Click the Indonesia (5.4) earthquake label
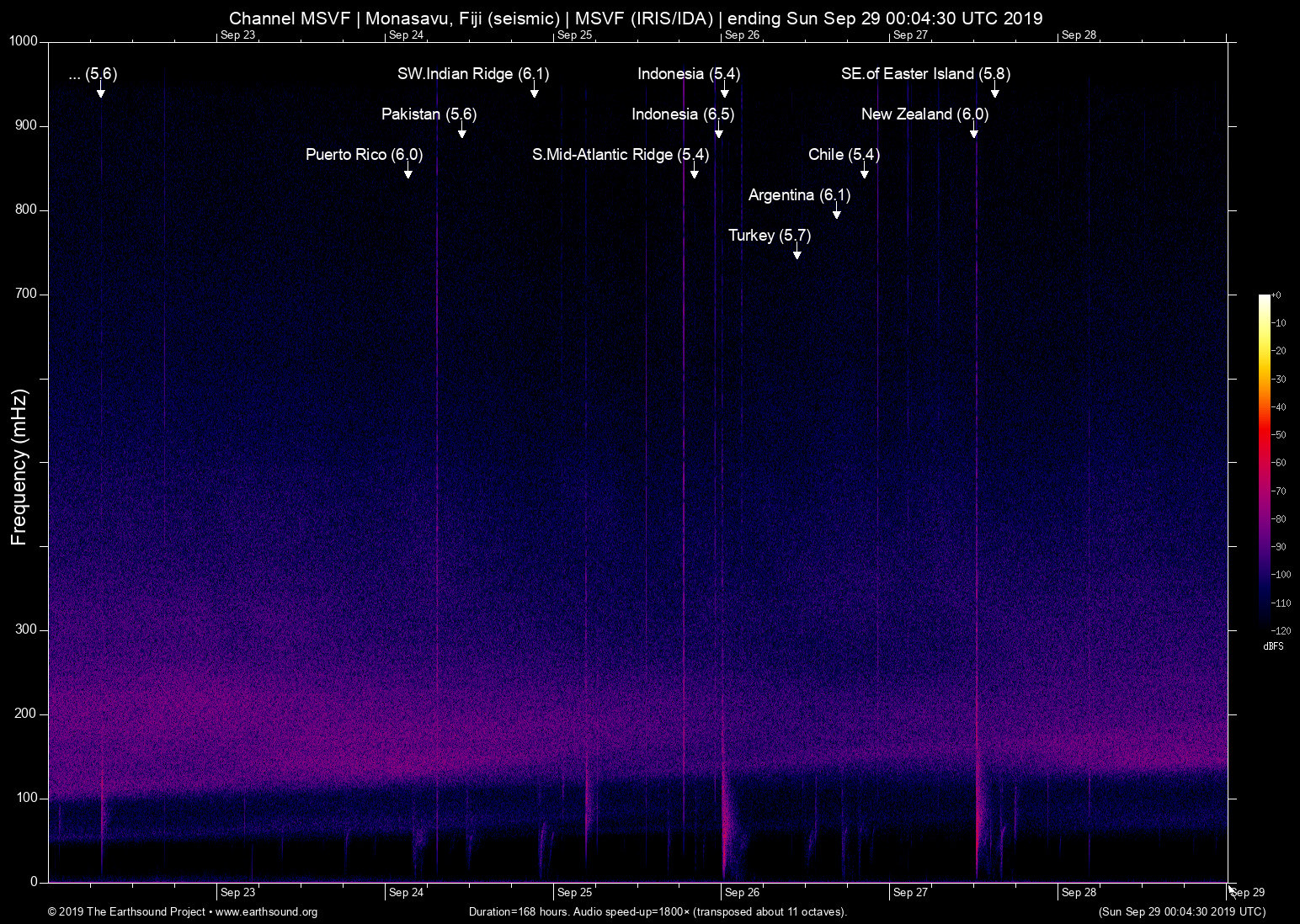Viewport: 1300px width, 924px height. click(689, 74)
